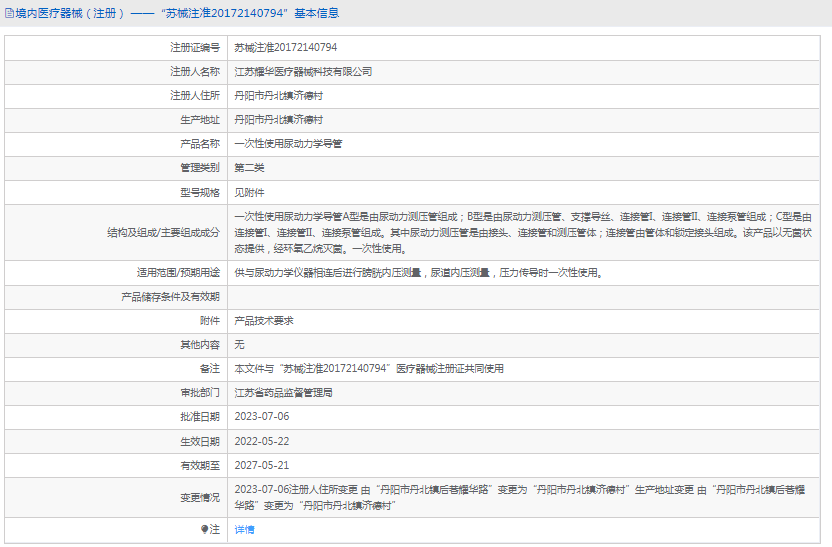Open the 详情 link in the 注 row
832x547 pixels.
(244, 529)
